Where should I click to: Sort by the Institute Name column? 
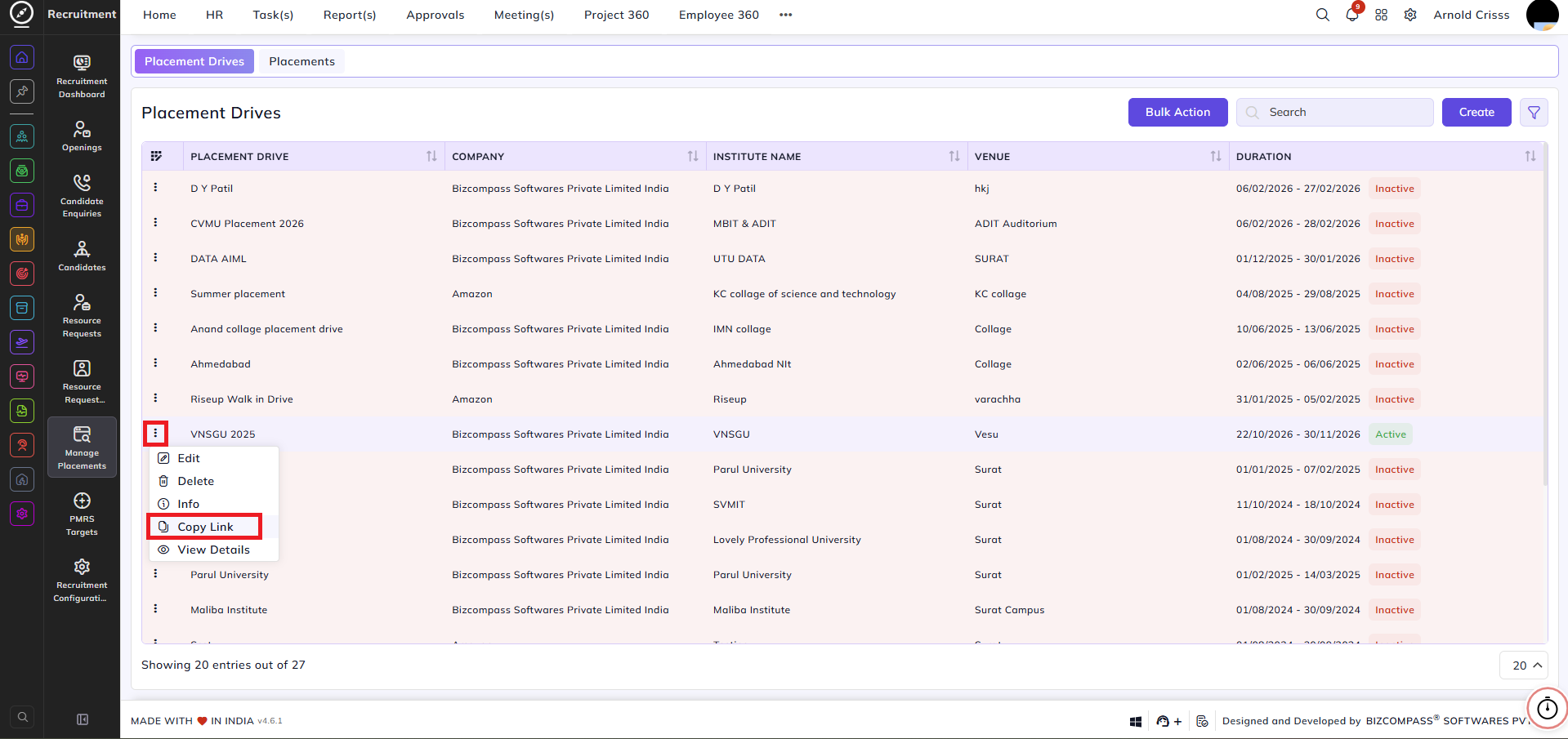pos(954,156)
